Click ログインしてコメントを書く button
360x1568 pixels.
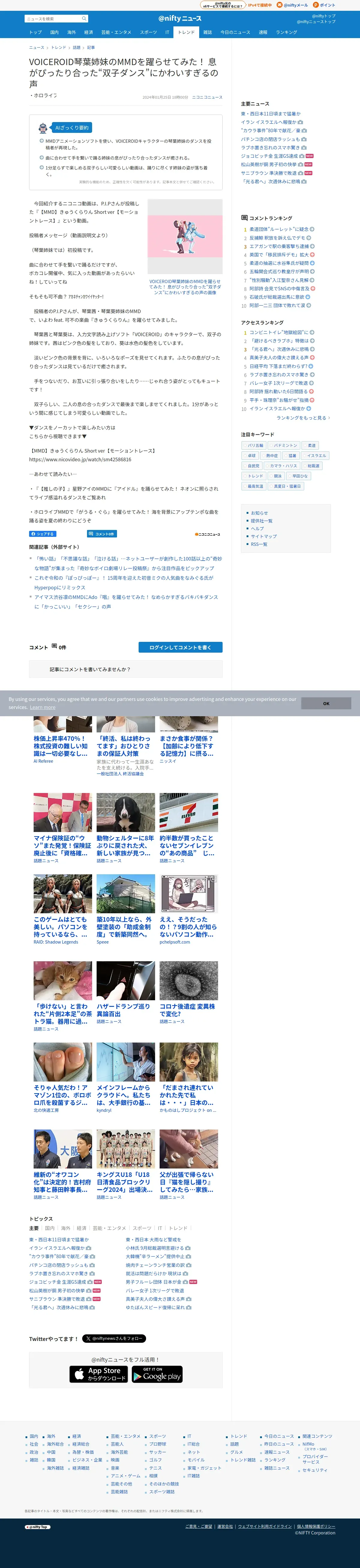point(180,647)
